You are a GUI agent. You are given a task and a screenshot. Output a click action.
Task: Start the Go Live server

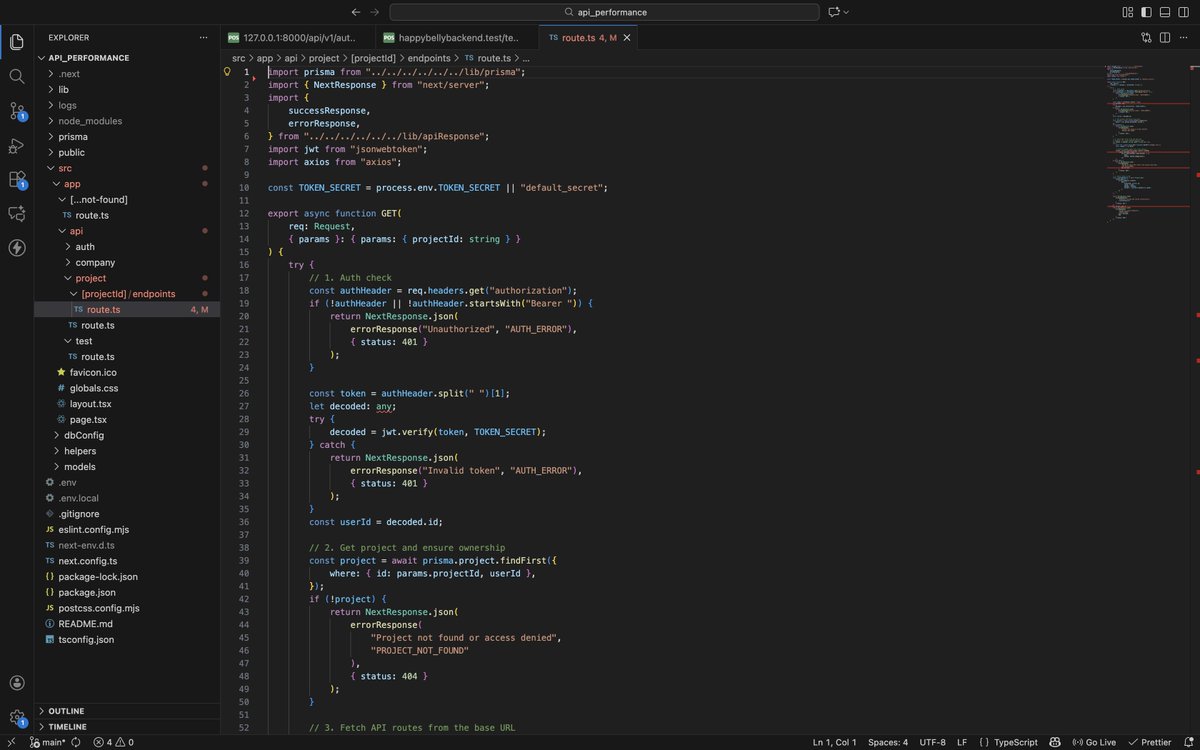point(1095,742)
